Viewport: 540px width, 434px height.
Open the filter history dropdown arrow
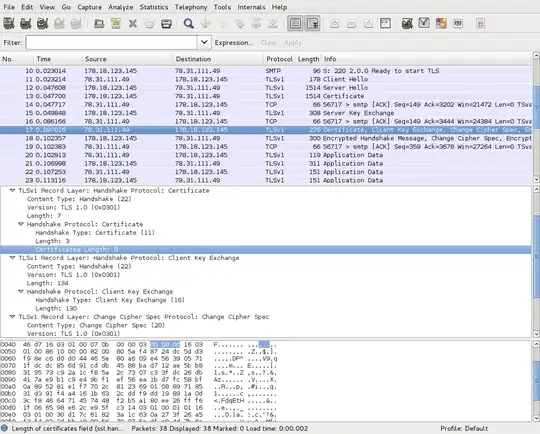[204, 42]
